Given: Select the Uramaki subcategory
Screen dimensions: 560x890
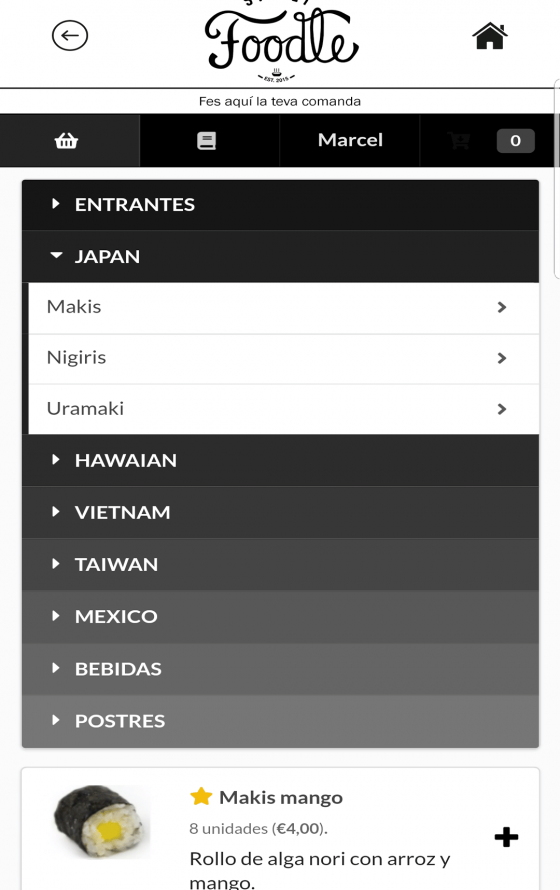Looking at the screenshot, I should [284, 409].
